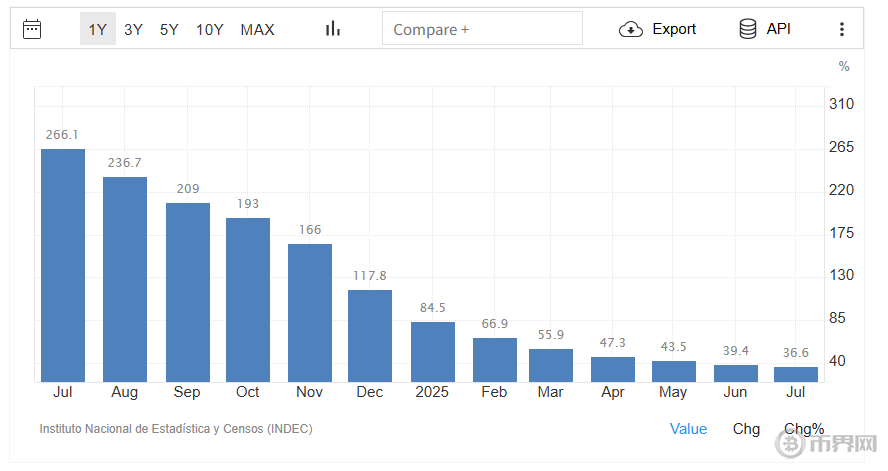Click the Export cloud download icon
Viewport: 888px width, 471px height.
(x=631, y=29)
